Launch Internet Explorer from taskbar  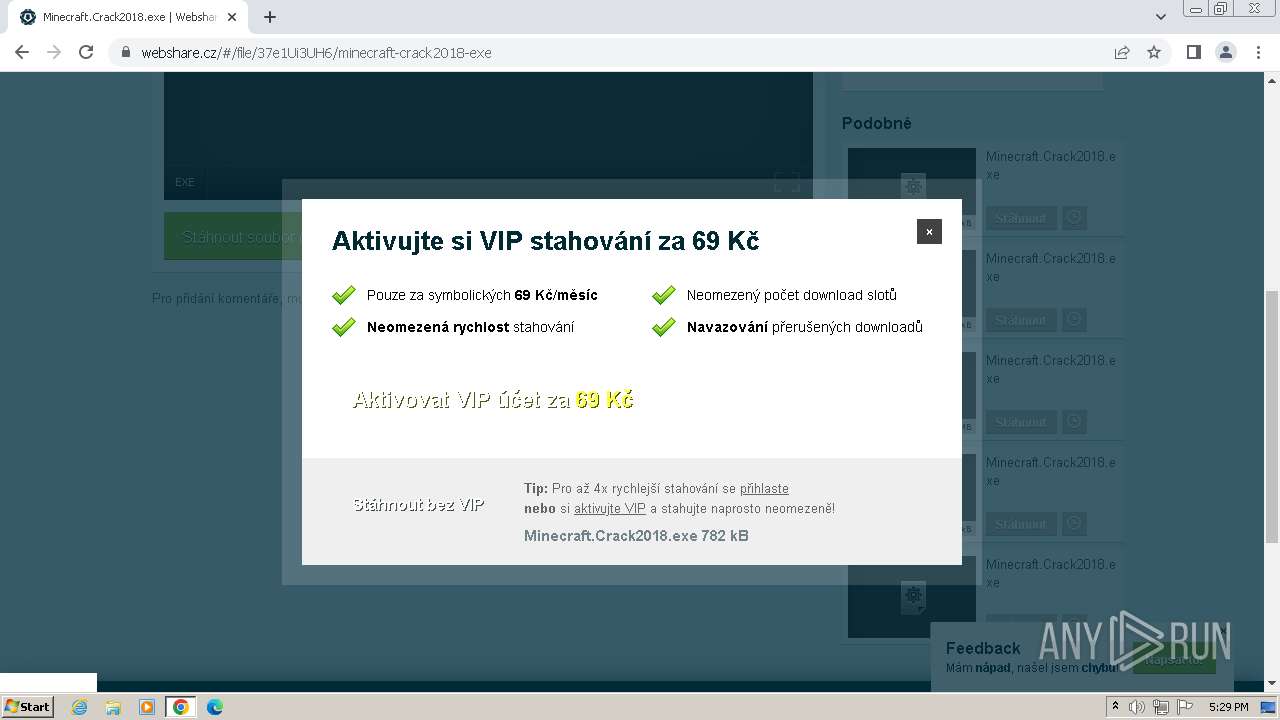[80, 707]
